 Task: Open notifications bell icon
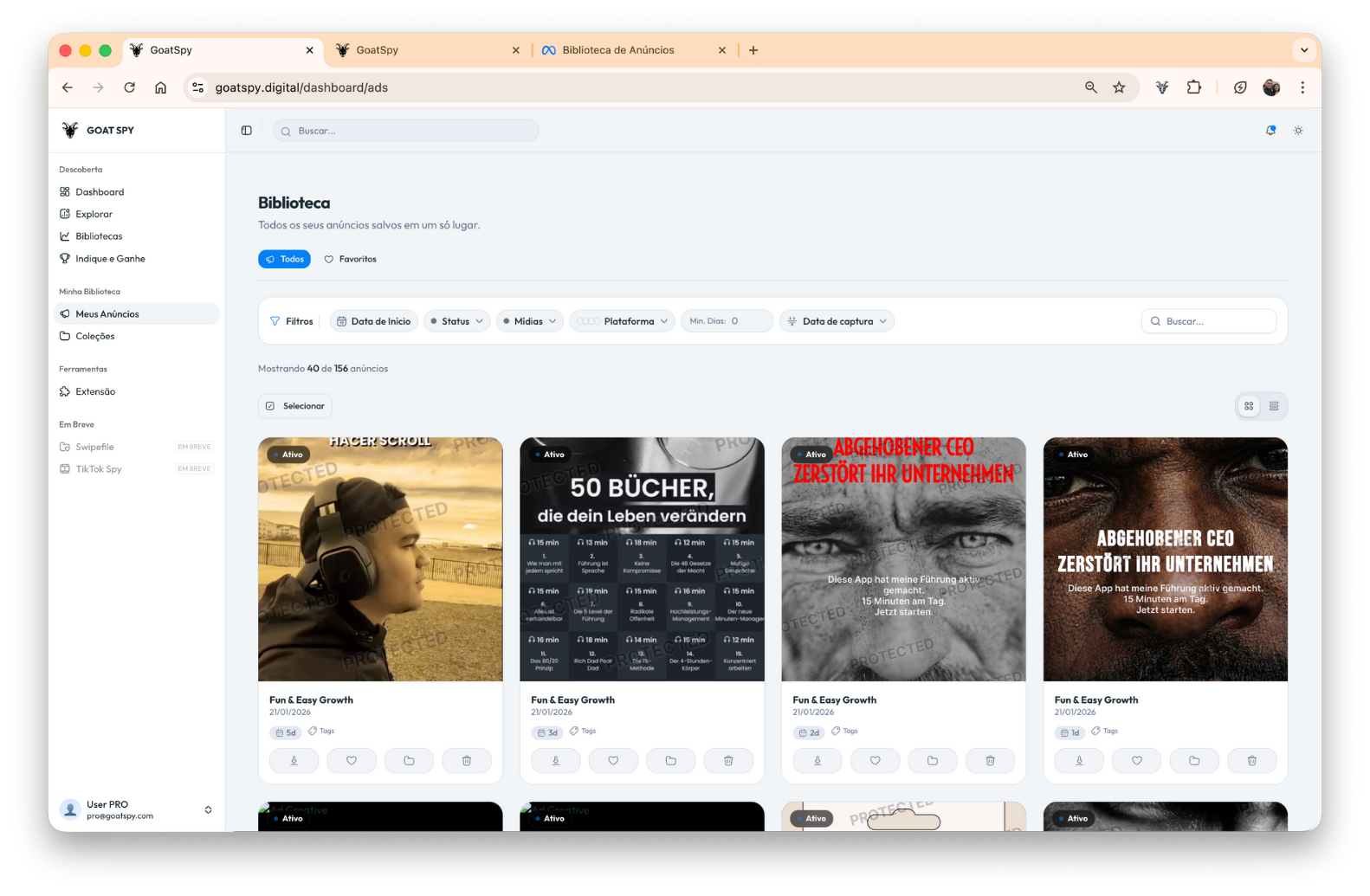point(1270,131)
